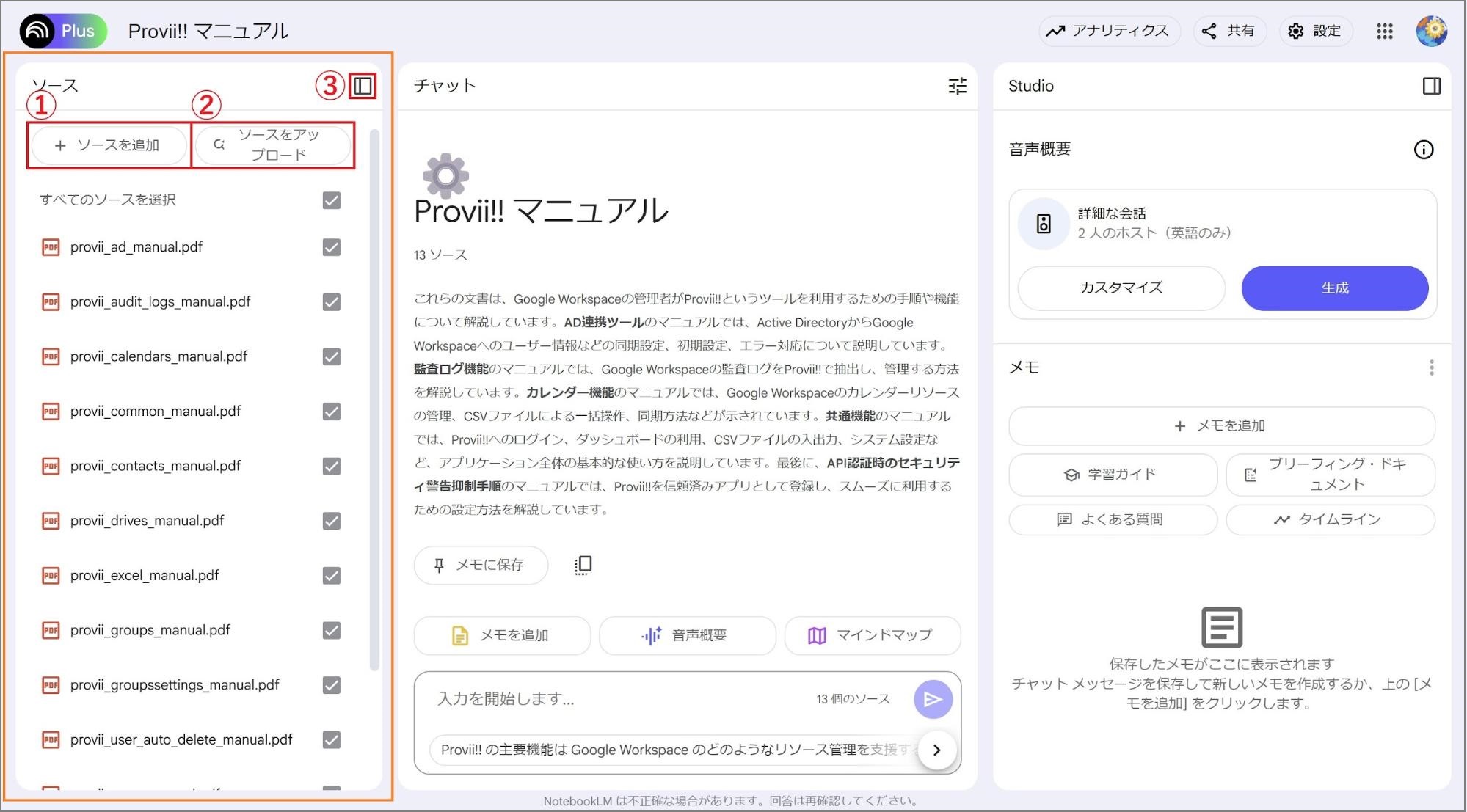Viewport: 1467px width, 812px height.
Task: Click PDF icon of provii_groupssettings_manual.pdf
Action: click(x=51, y=685)
